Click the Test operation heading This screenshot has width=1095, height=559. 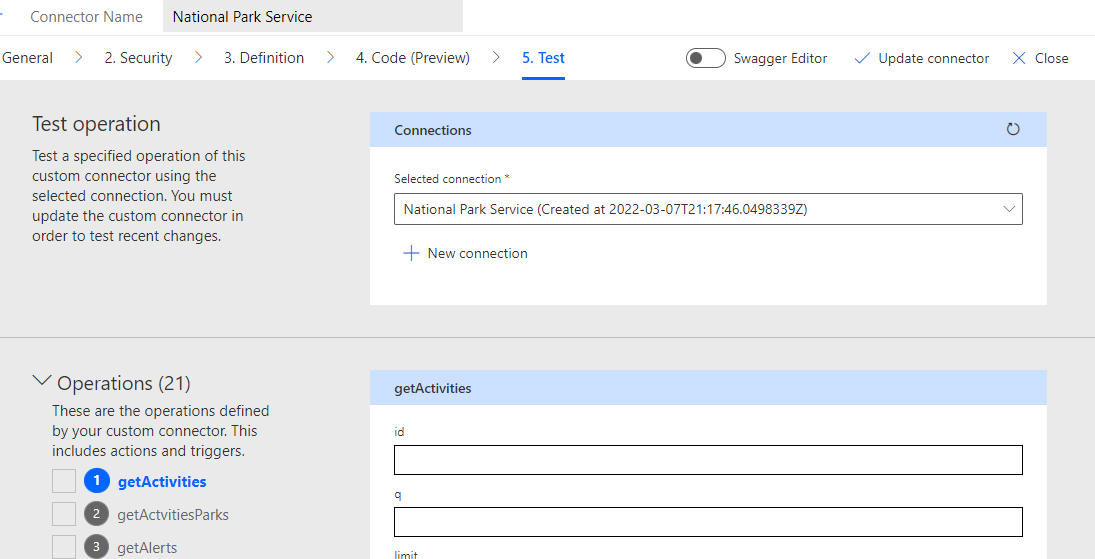pos(96,124)
